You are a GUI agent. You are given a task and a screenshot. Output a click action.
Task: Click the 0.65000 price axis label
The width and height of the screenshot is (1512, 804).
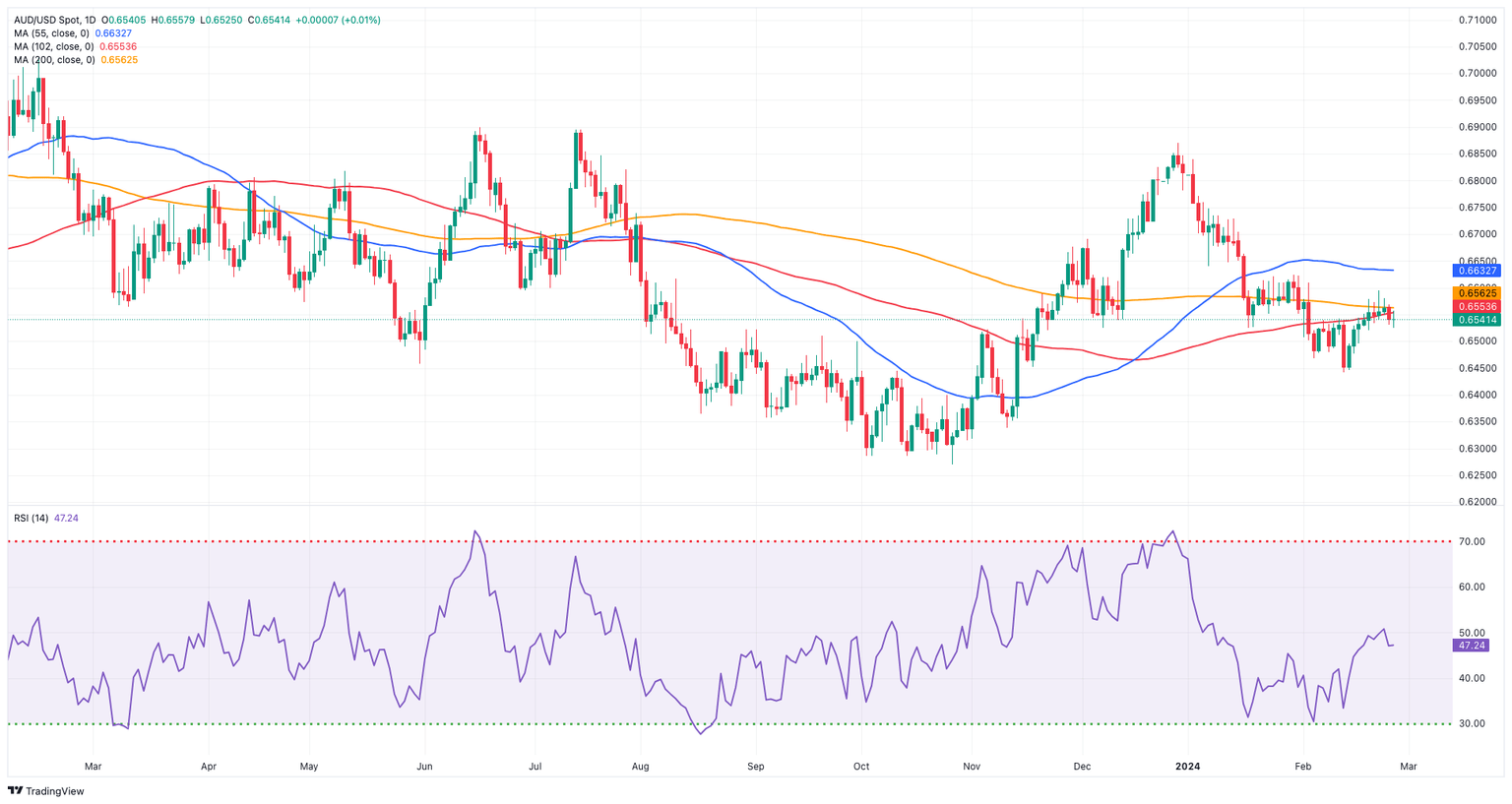tap(1478, 341)
